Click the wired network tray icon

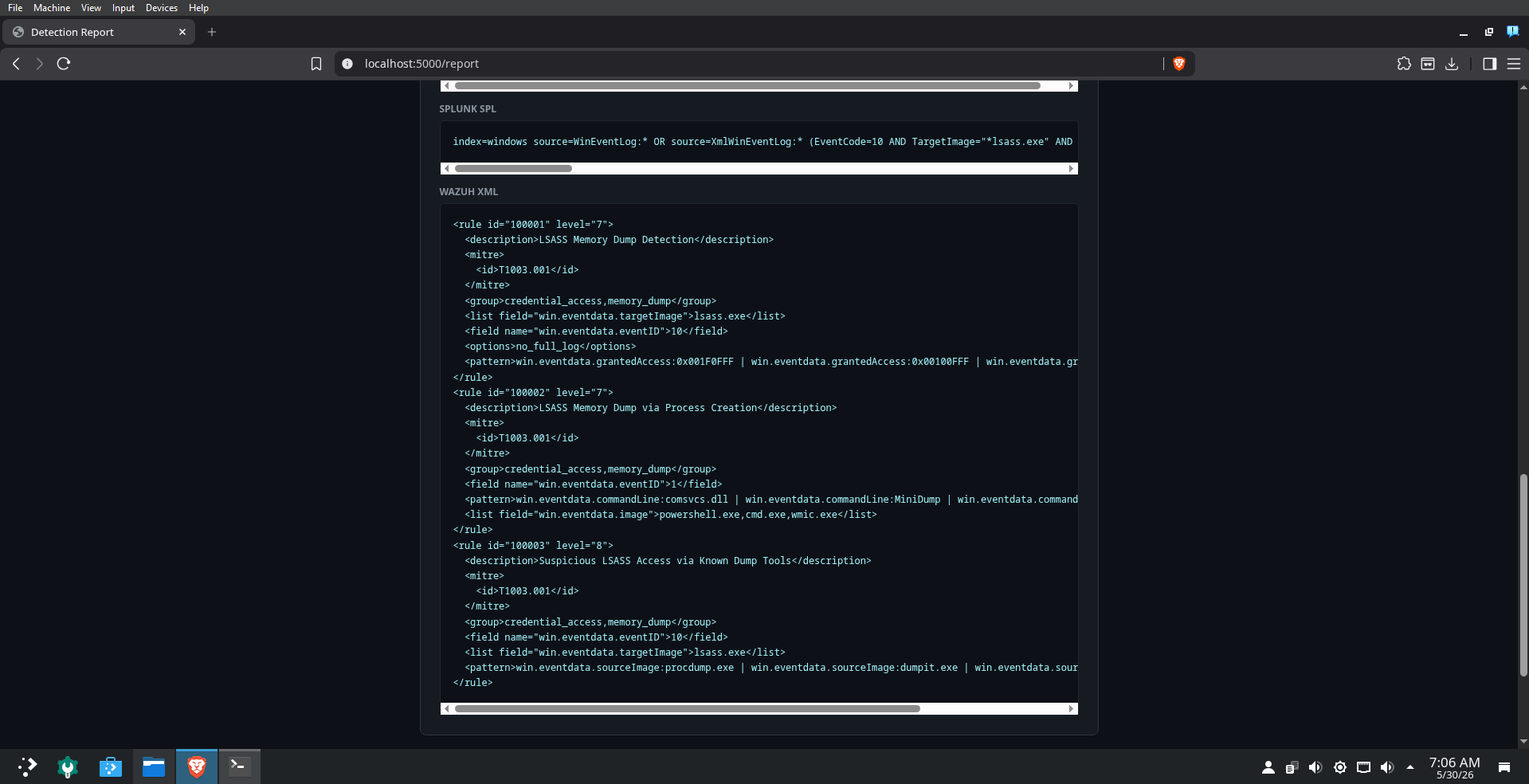click(1364, 767)
